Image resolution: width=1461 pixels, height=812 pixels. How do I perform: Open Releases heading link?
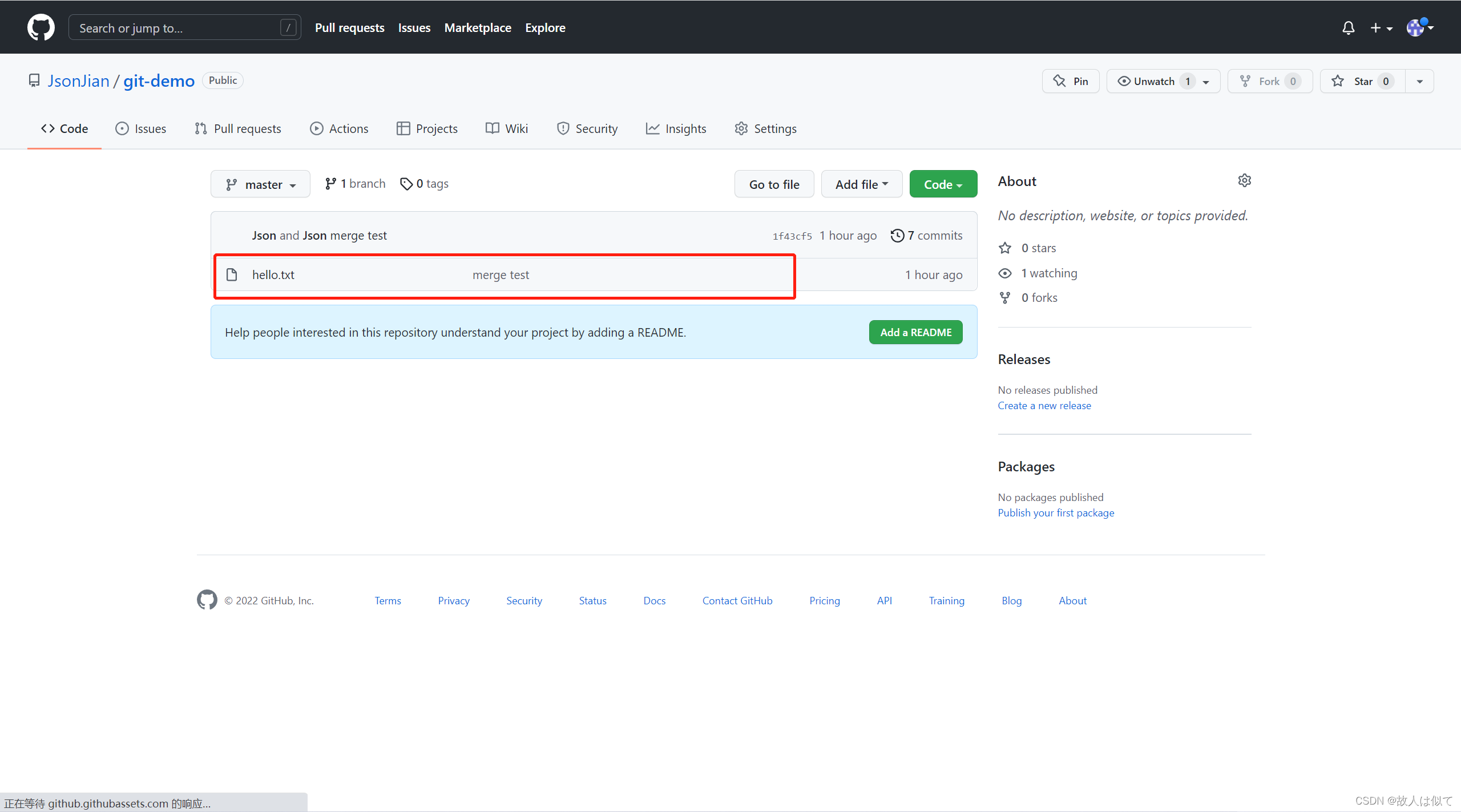[1024, 359]
